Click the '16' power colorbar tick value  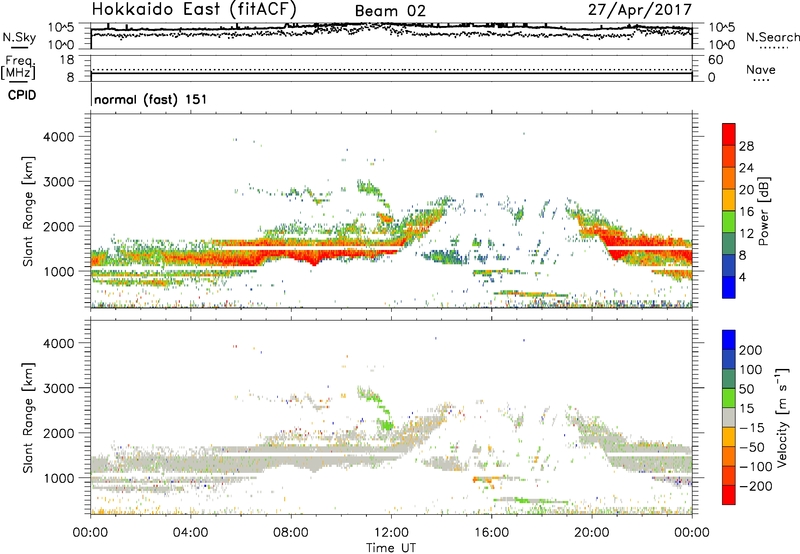click(746, 212)
